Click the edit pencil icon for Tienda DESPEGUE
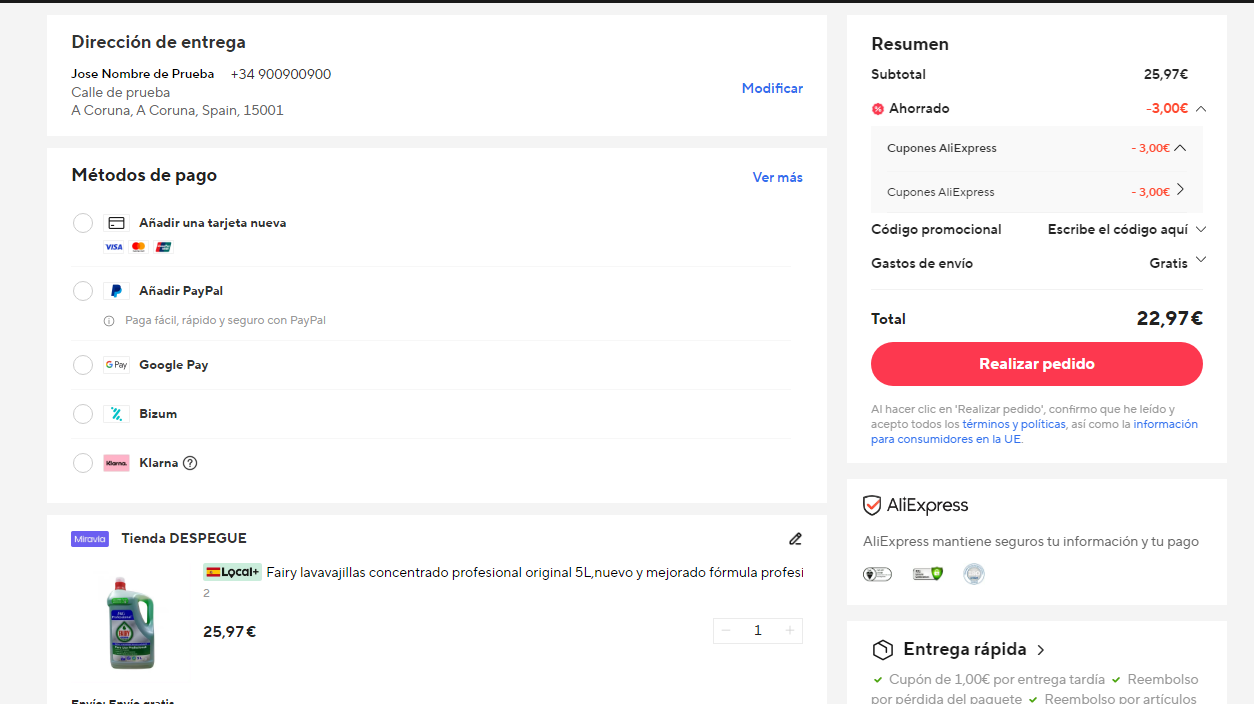Image resolution: width=1254 pixels, height=704 pixels. click(x=795, y=539)
